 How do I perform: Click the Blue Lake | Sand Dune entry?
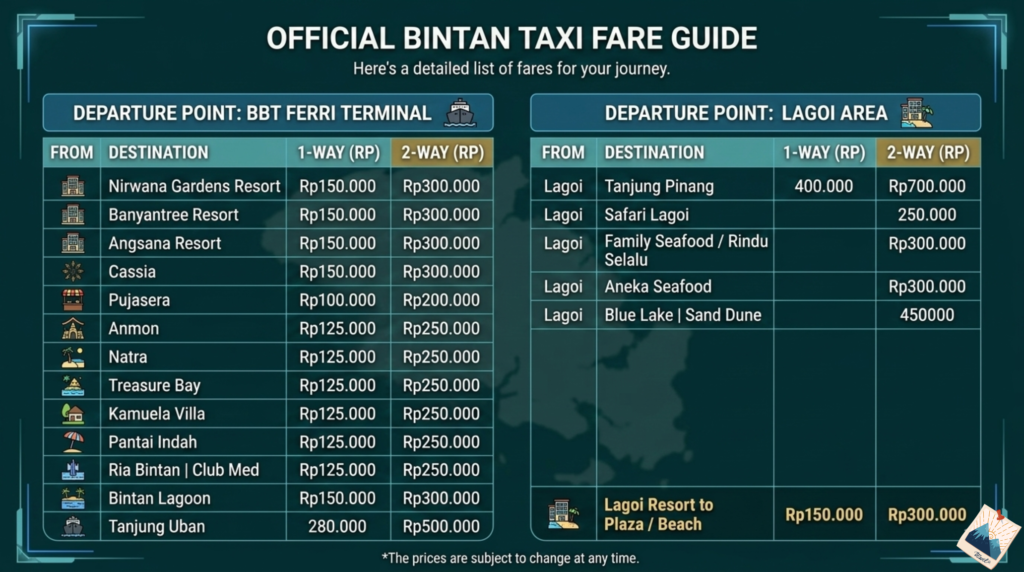pyautogui.click(x=682, y=315)
